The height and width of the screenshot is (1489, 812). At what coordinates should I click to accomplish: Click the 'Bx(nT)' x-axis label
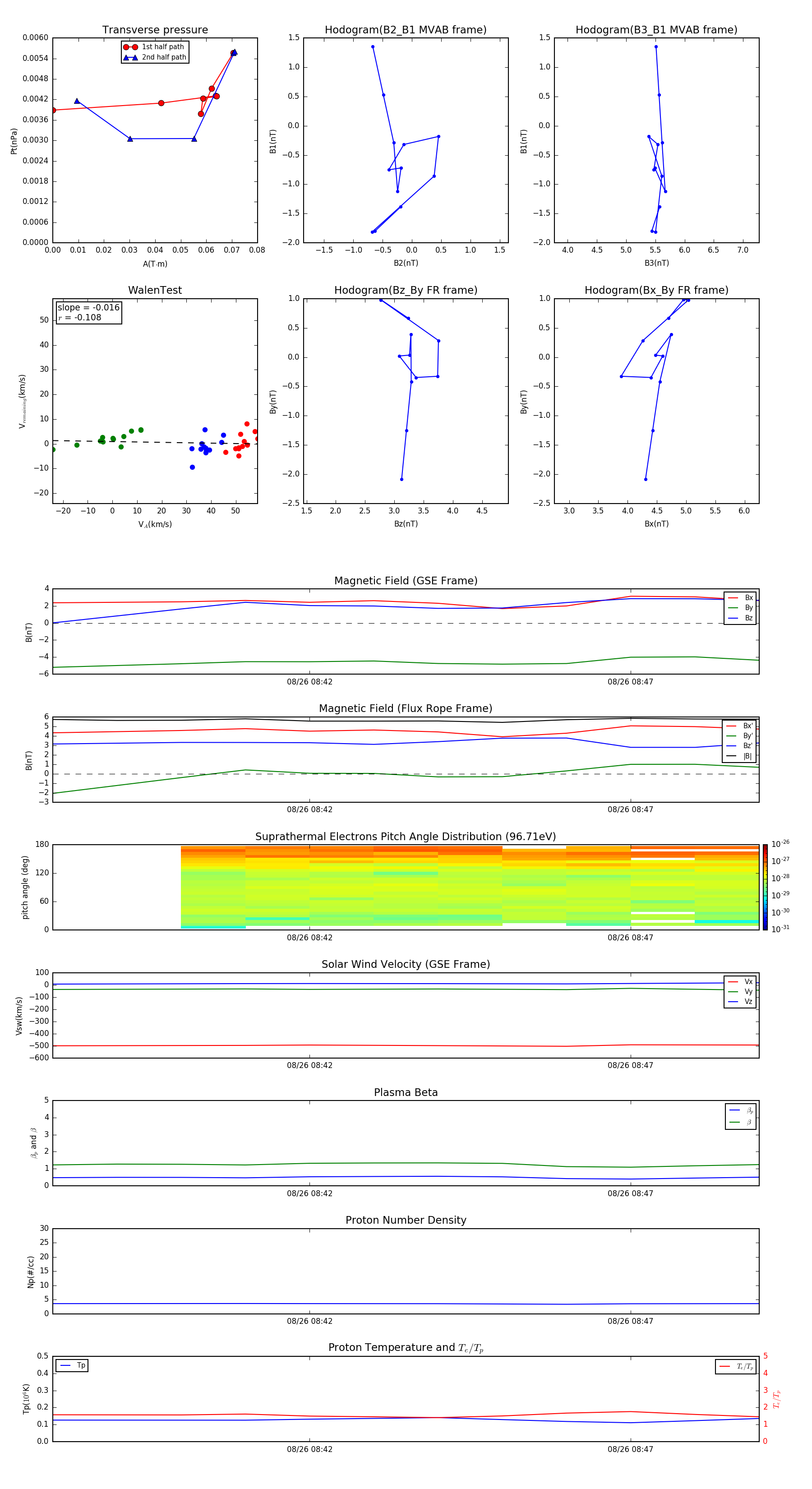656,524
